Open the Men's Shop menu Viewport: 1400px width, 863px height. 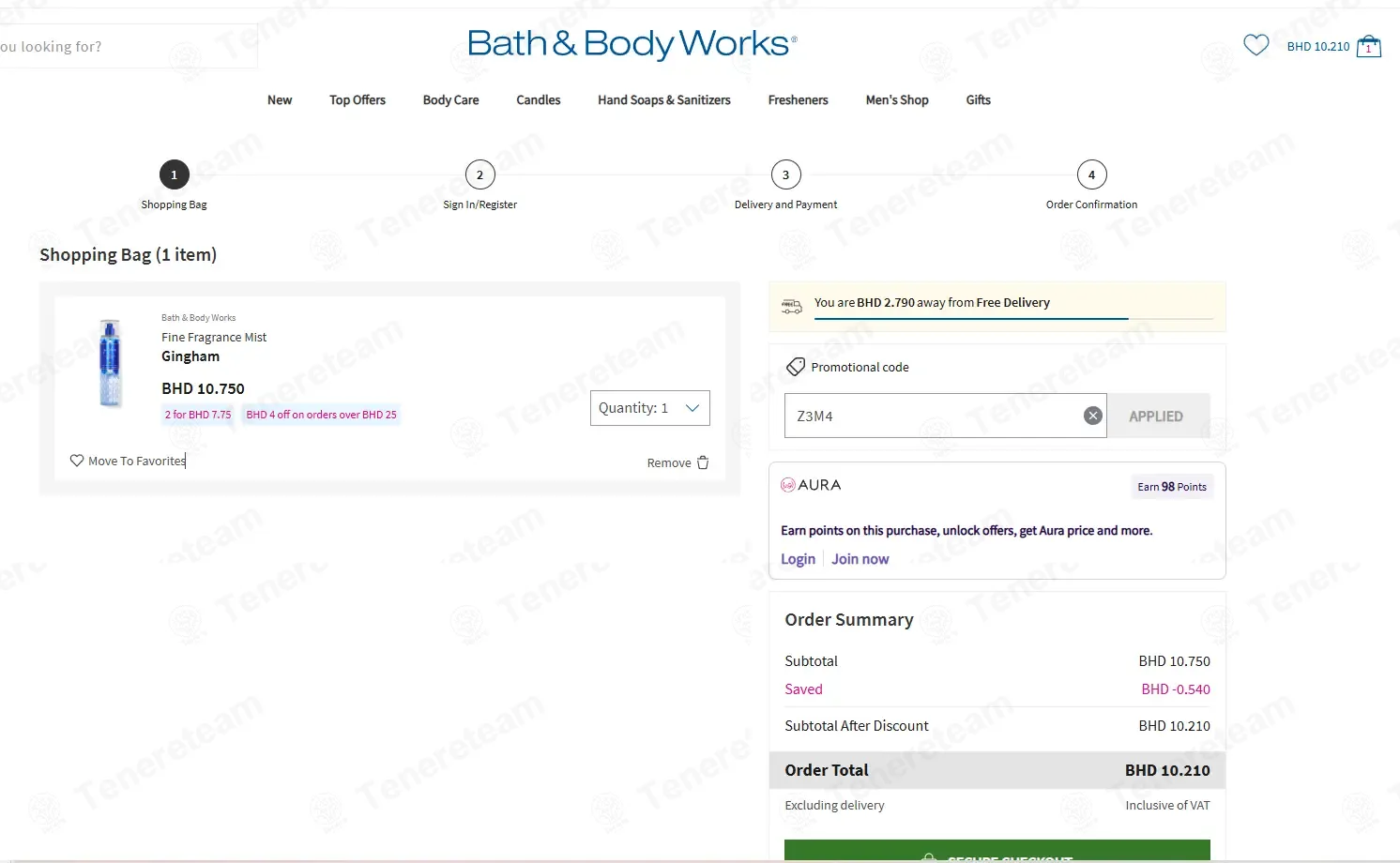click(897, 100)
